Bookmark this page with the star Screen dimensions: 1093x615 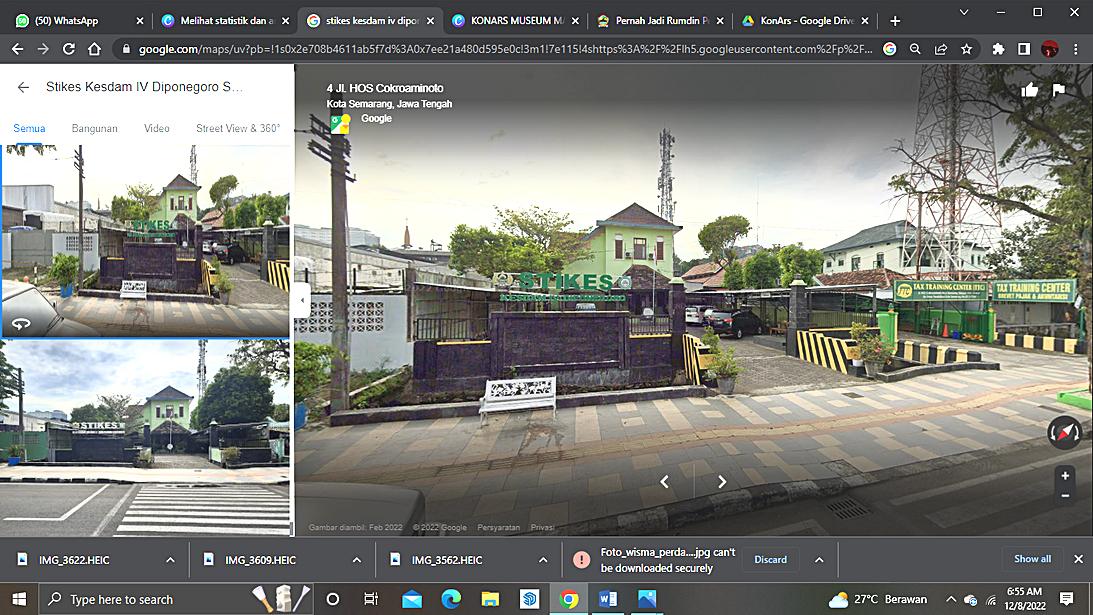pyautogui.click(x=966, y=49)
